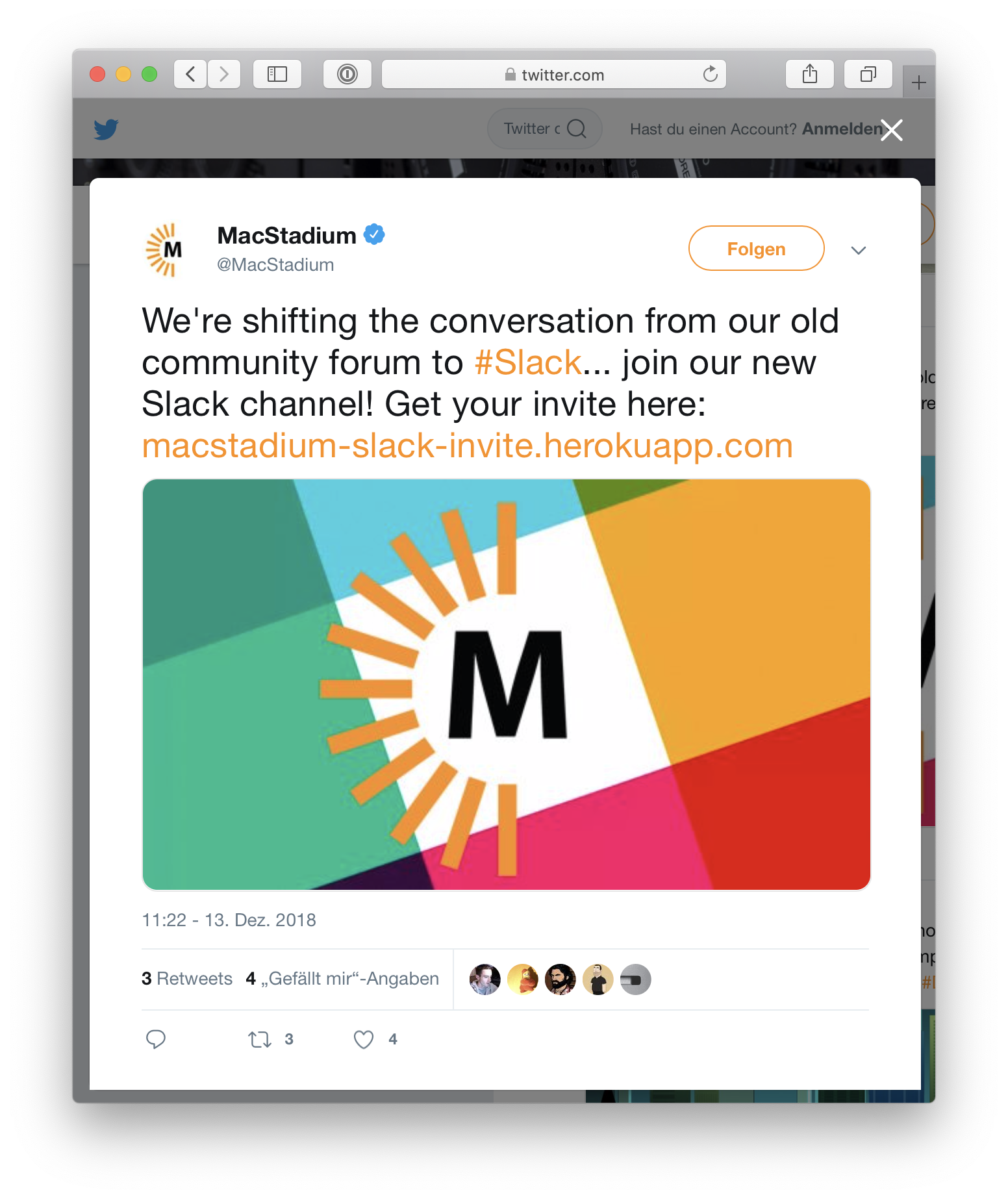Open a new Safari tab

918,82
